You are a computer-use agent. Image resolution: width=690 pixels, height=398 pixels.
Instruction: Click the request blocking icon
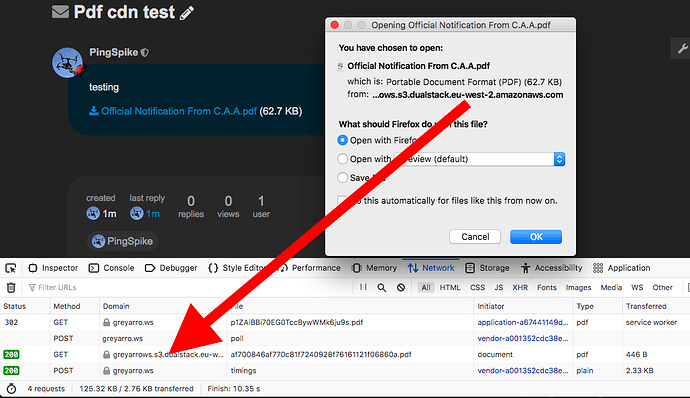(x=400, y=287)
